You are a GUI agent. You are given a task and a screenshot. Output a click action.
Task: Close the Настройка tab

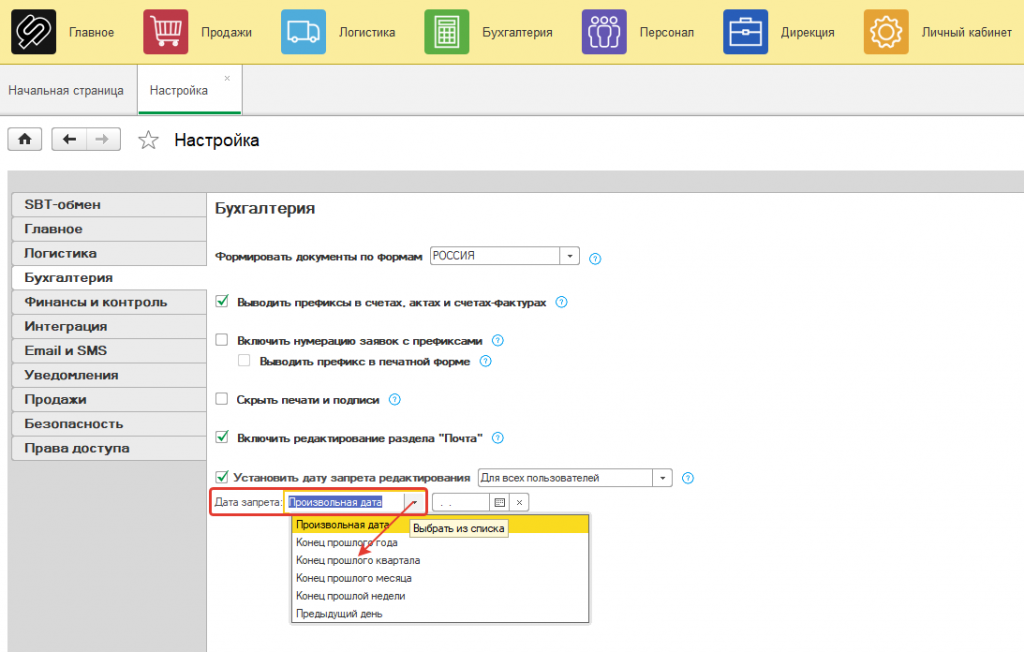point(227,78)
